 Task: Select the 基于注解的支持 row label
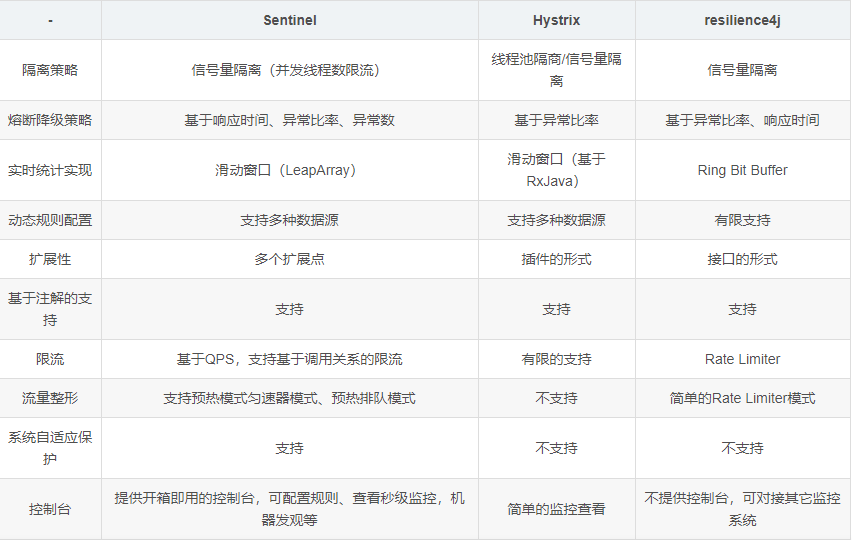50,309
